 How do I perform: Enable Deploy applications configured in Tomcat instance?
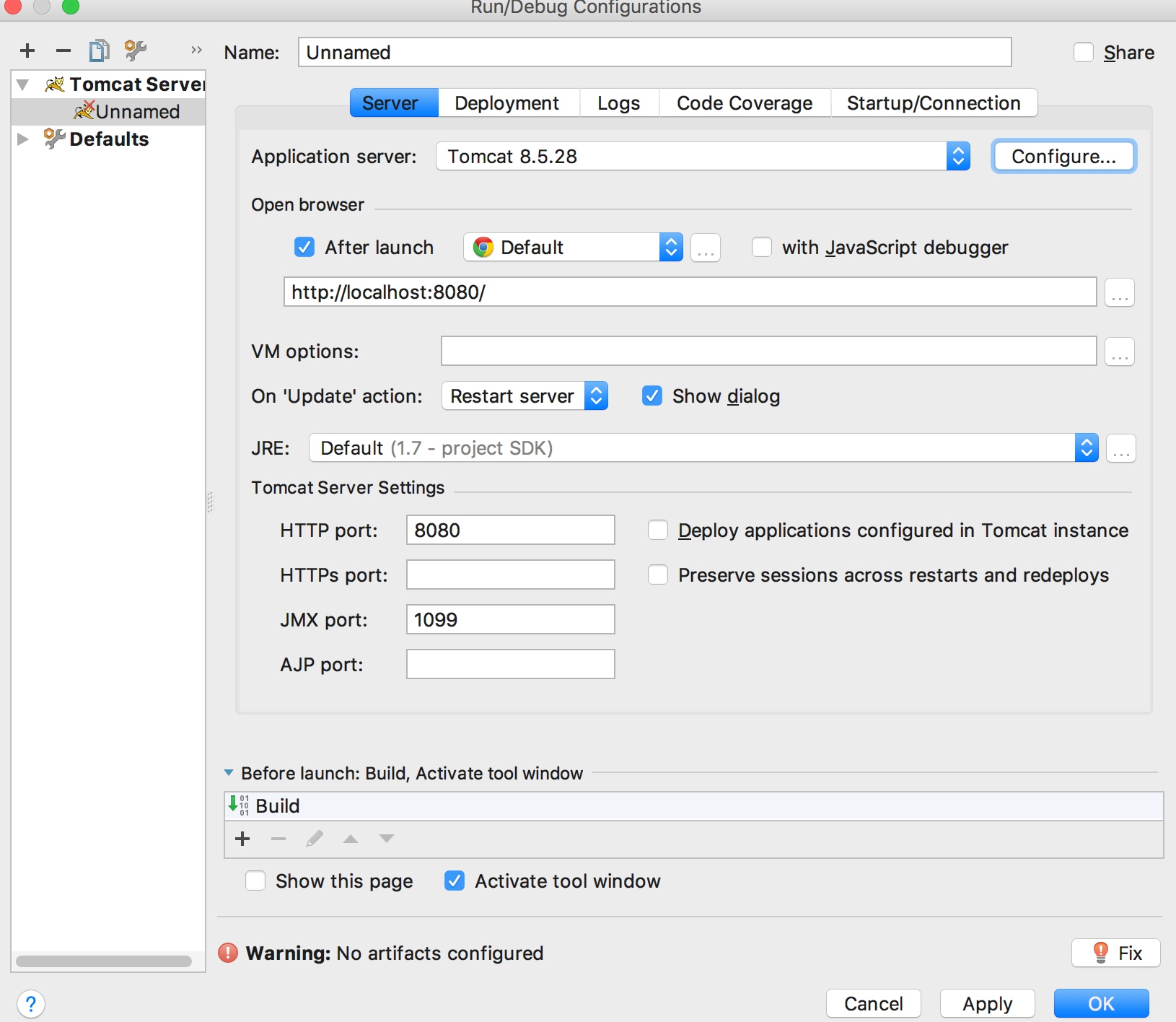(x=658, y=530)
